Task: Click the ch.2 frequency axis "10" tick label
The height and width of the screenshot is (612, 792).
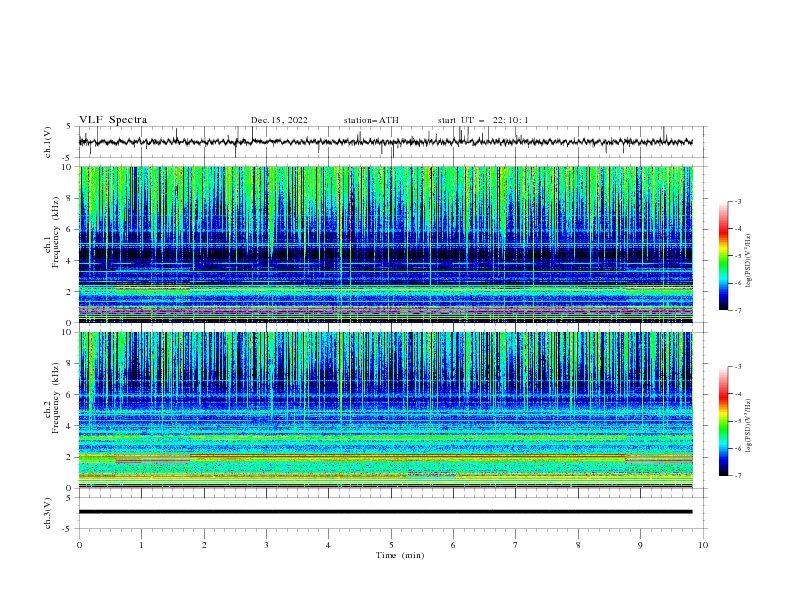Action: click(x=69, y=332)
